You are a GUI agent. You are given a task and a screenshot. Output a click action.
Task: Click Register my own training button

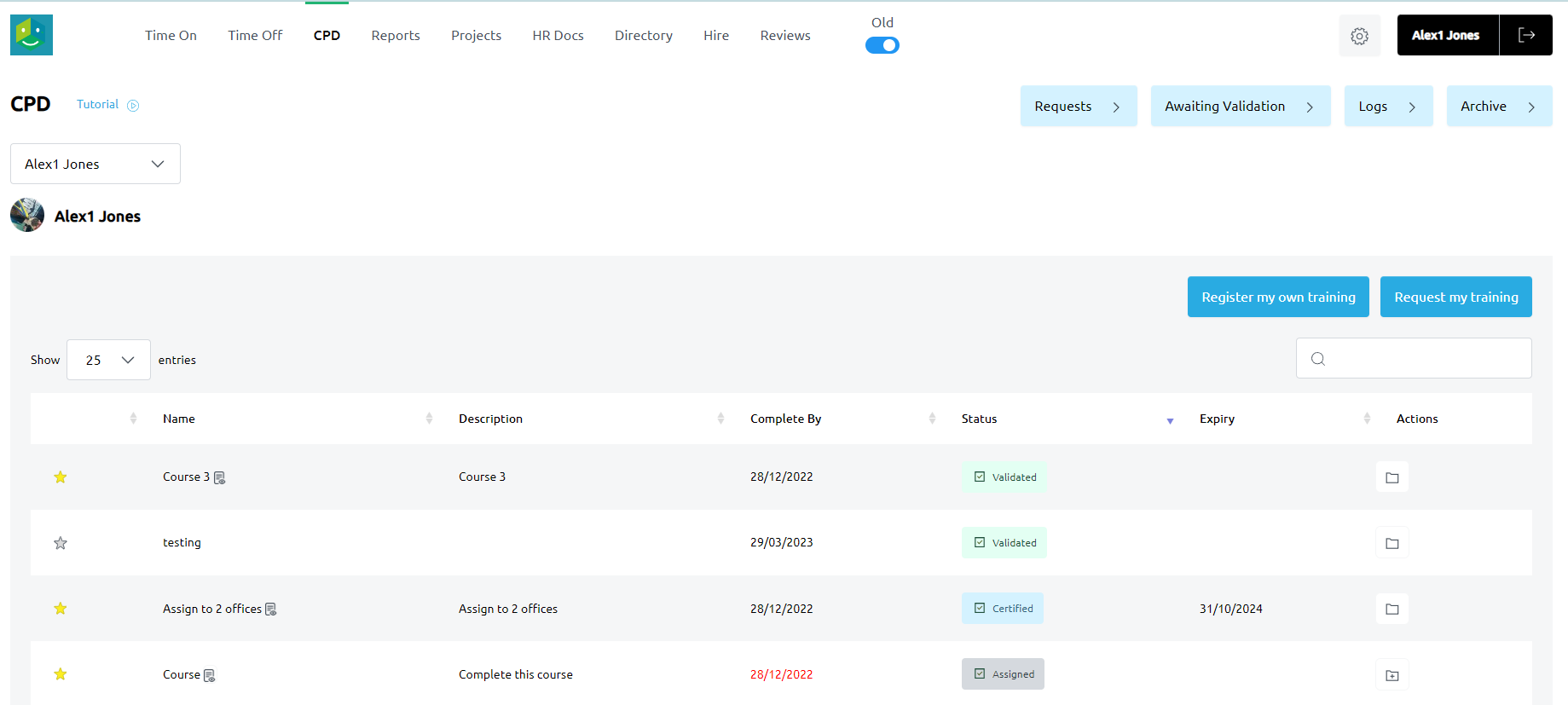(1277, 297)
